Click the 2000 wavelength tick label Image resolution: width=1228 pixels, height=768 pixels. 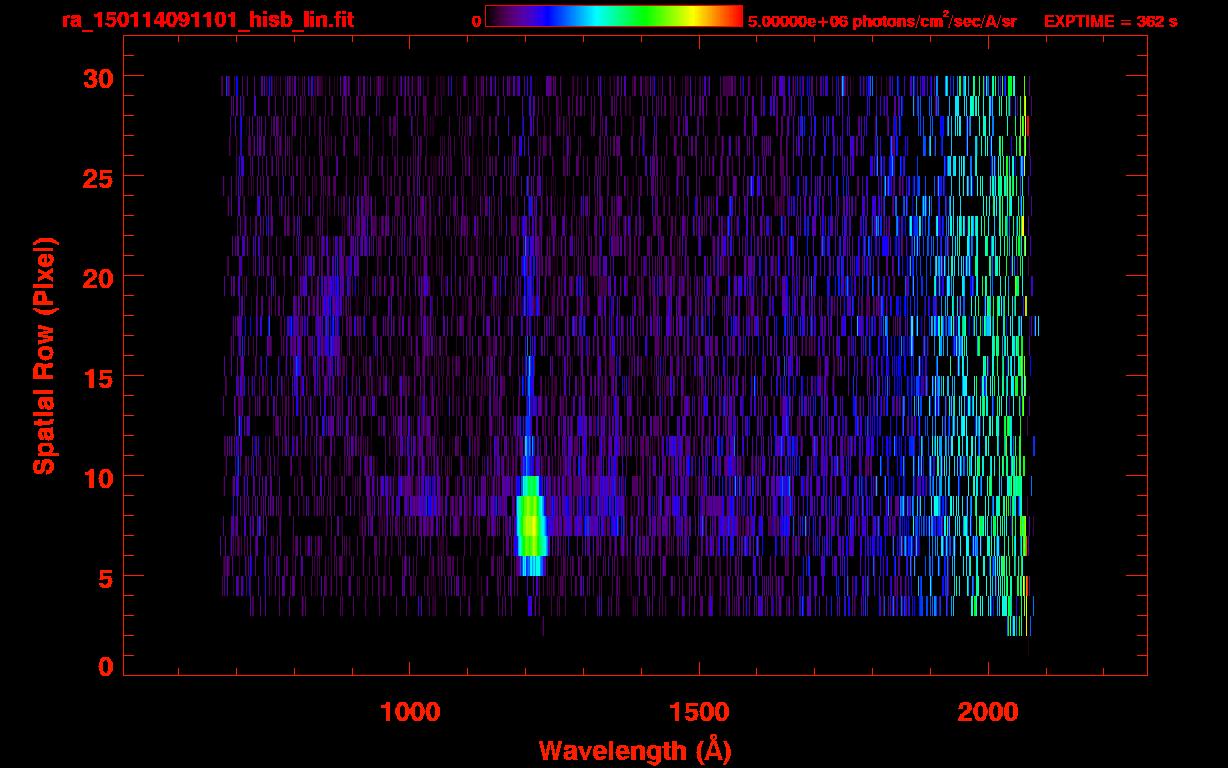click(987, 712)
